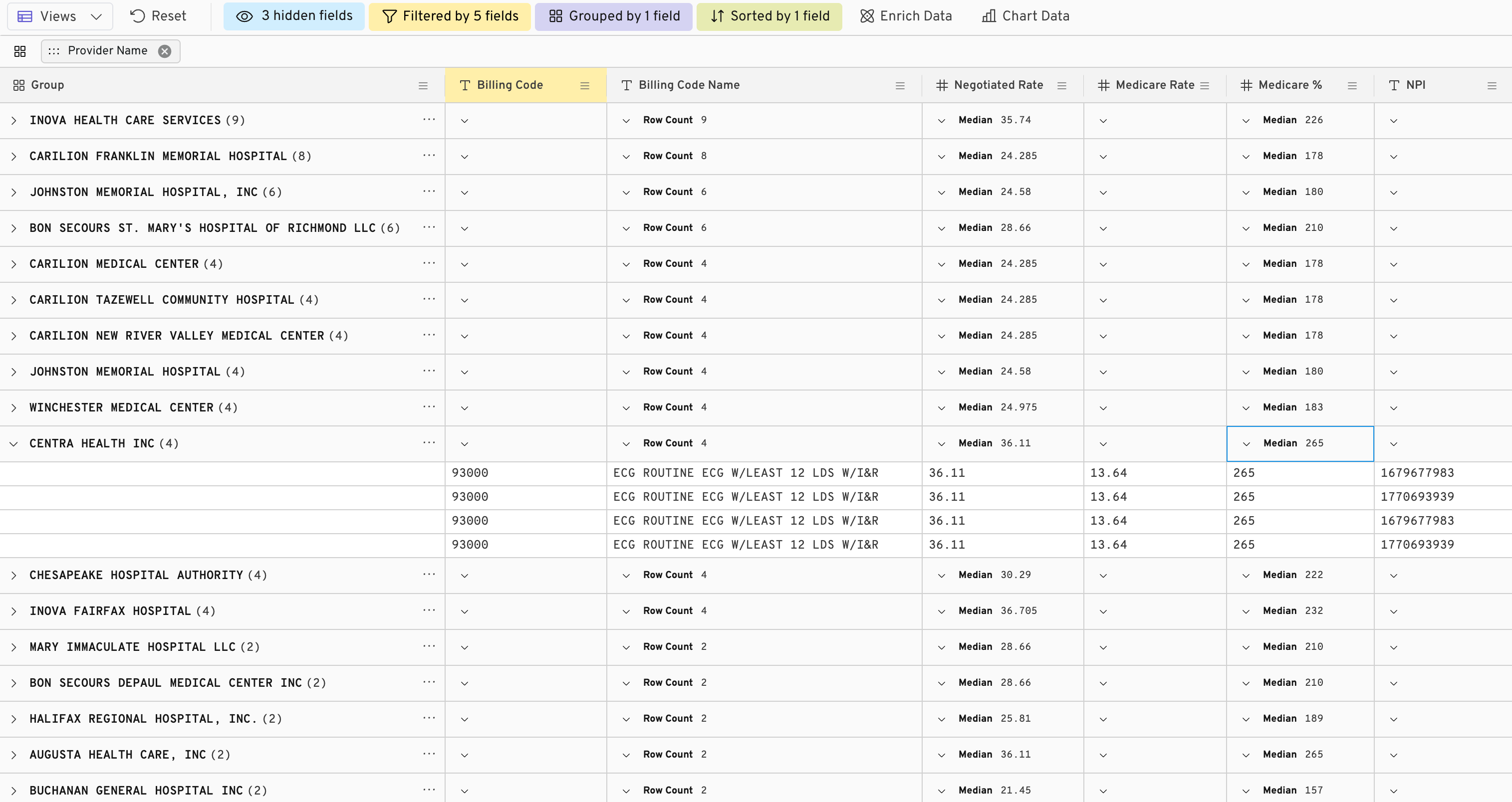The height and width of the screenshot is (802, 1512).
Task: Toggle the 3 hidden fields panel
Action: click(293, 16)
